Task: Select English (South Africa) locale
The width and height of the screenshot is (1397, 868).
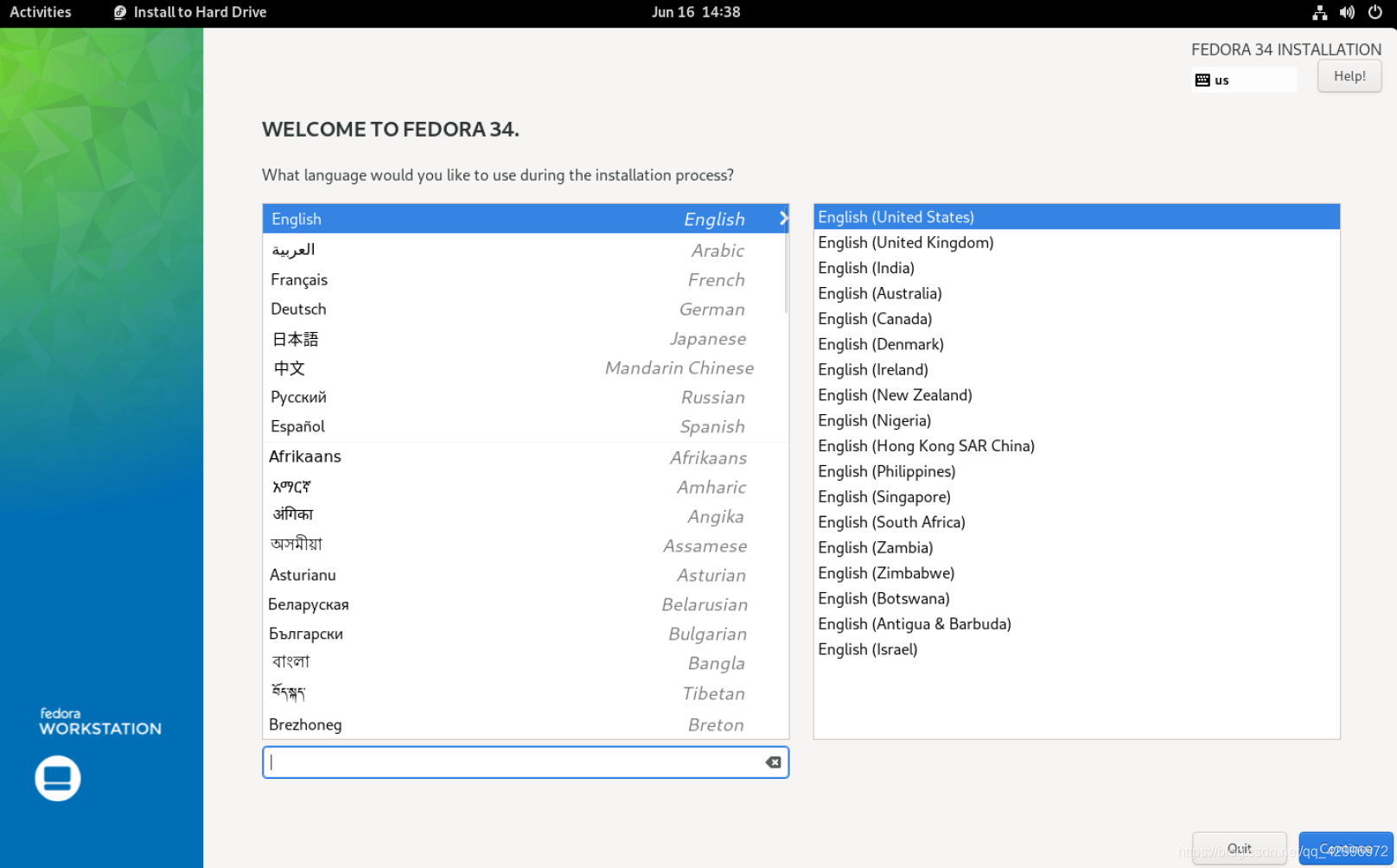Action: pos(1076,522)
